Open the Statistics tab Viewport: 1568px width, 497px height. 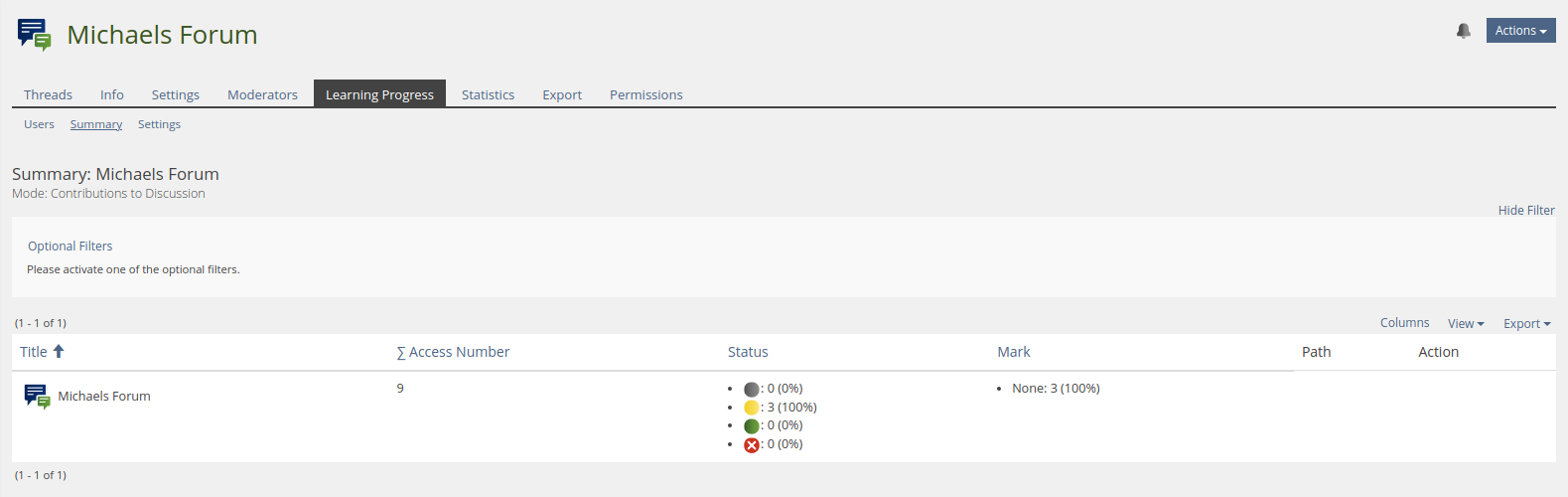pos(488,94)
